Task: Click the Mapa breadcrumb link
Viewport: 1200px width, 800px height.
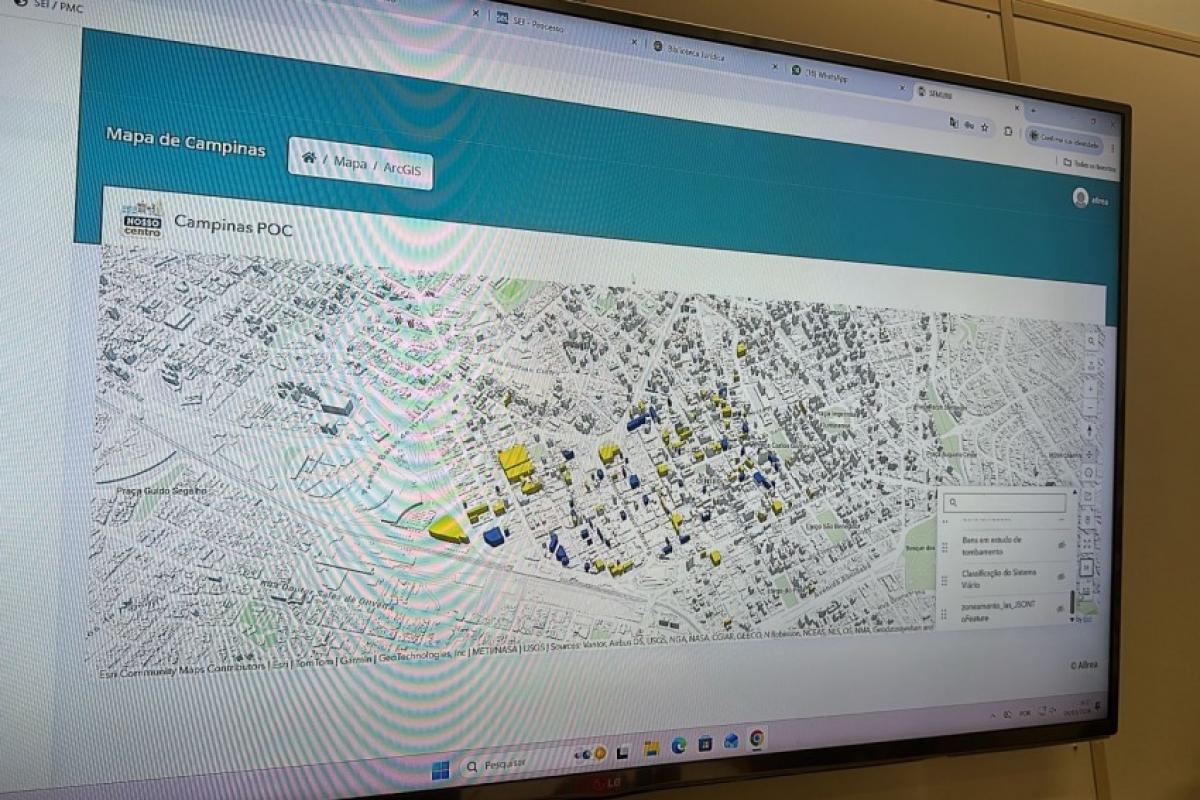Action: [350, 162]
